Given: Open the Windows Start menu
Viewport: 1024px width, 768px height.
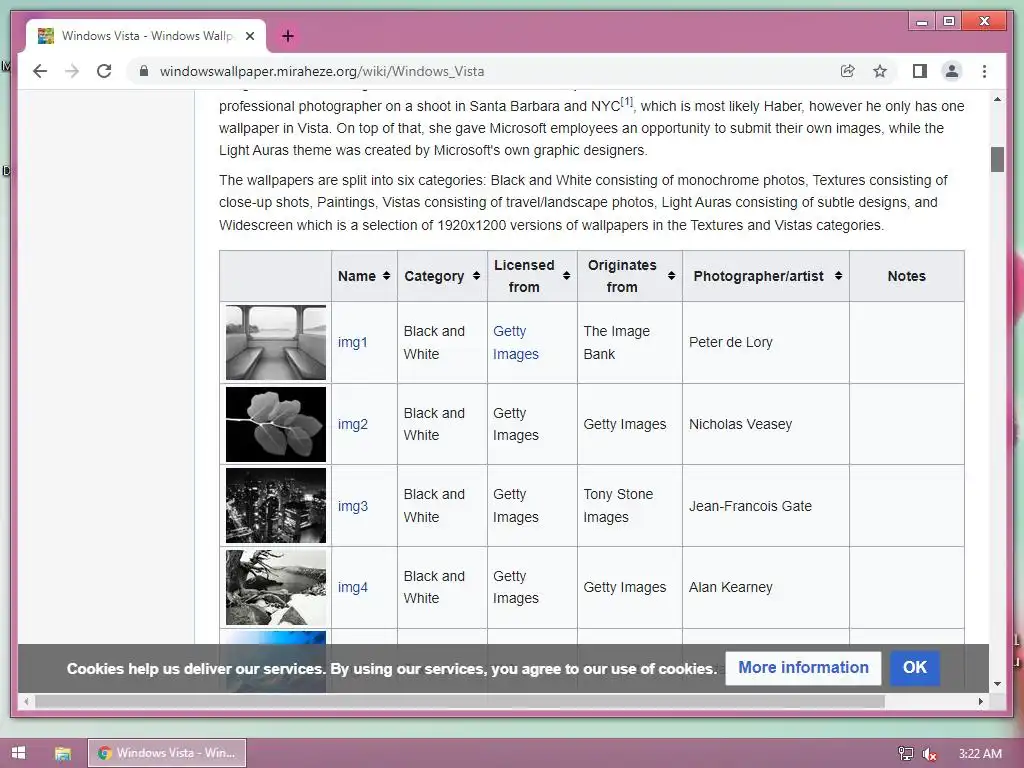Looking at the screenshot, I should [18, 753].
